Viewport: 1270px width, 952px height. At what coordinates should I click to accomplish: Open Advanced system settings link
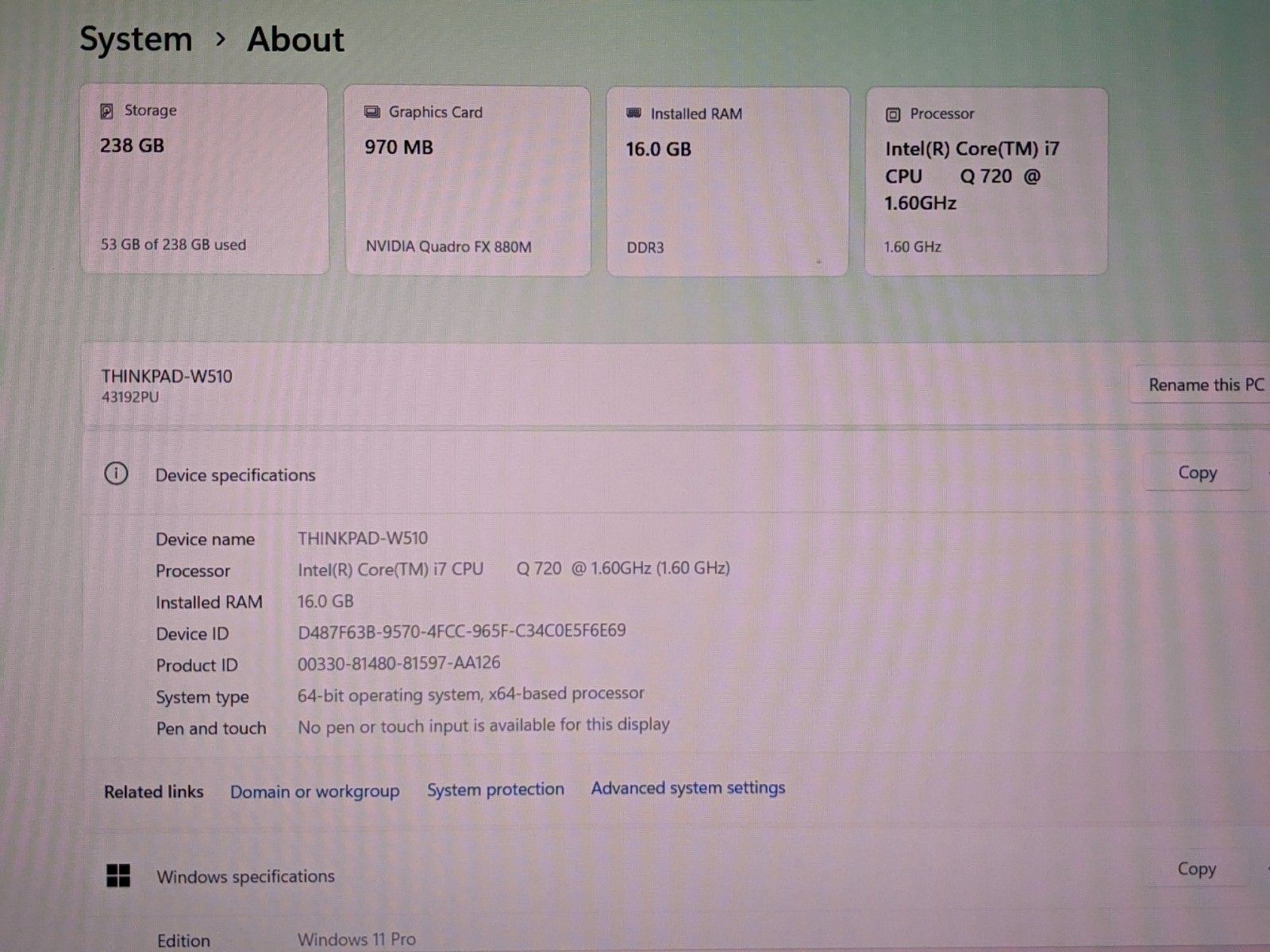click(x=688, y=788)
